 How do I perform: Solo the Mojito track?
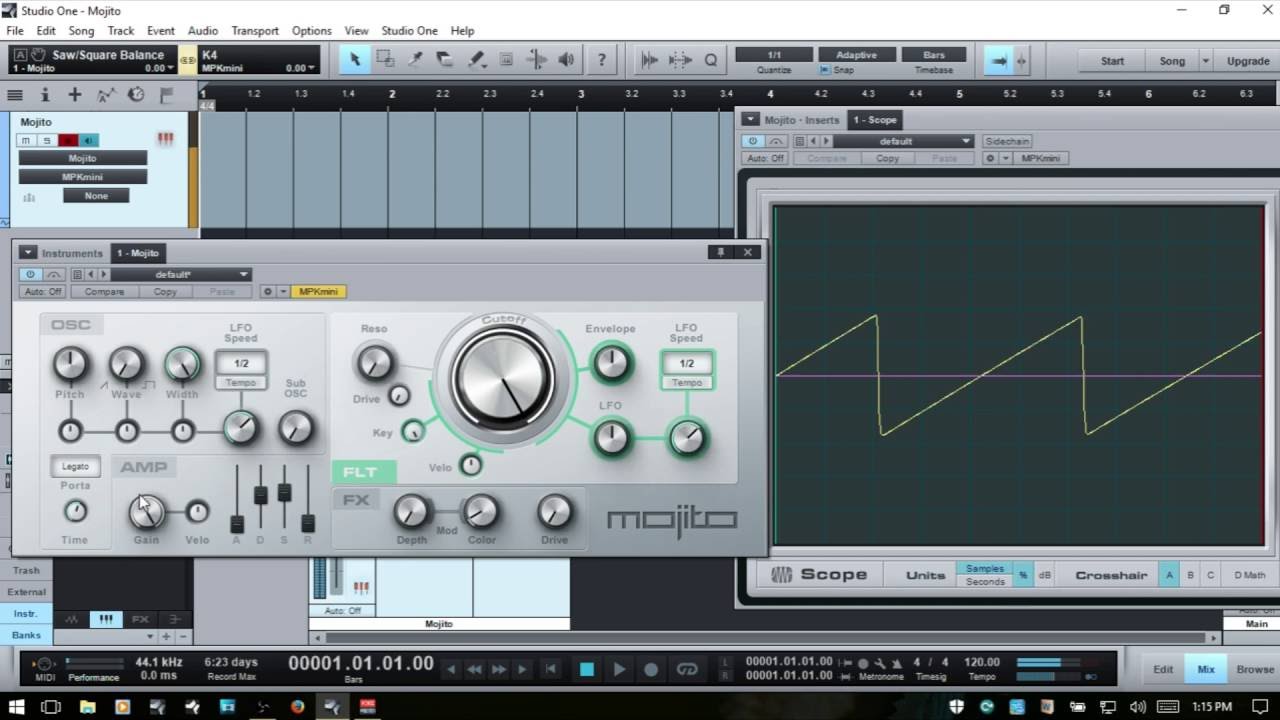pyautogui.click(x=46, y=140)
